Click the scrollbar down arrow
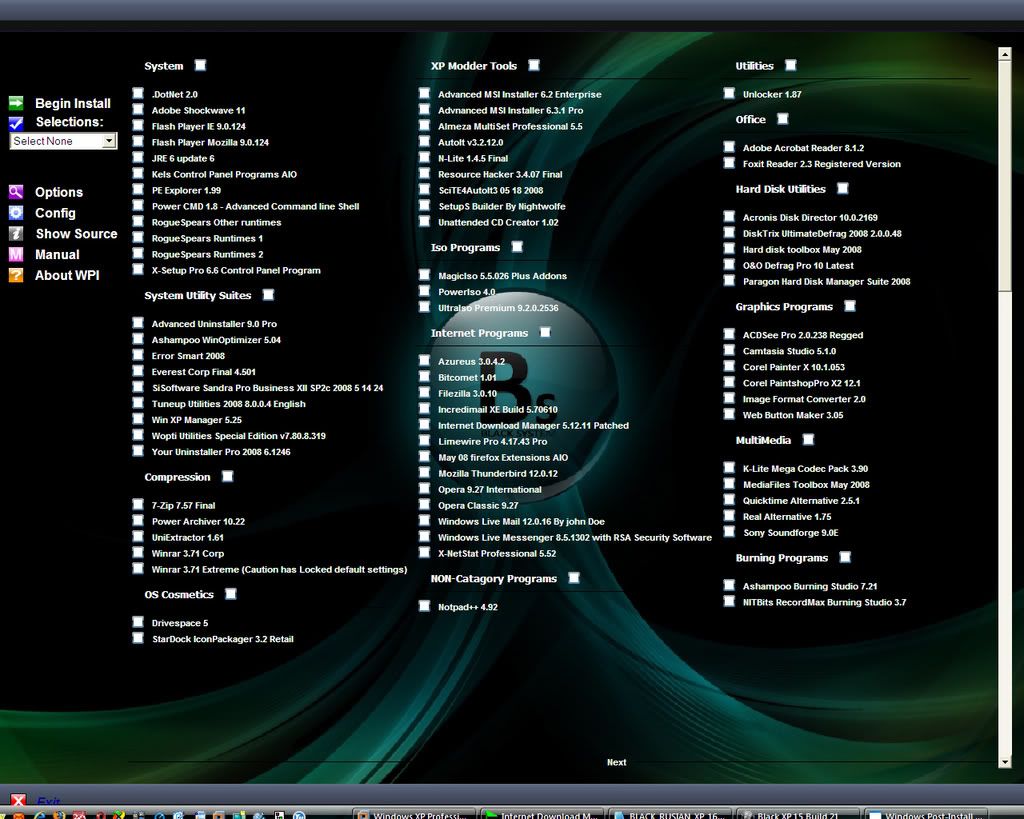 pos(1004,762)
